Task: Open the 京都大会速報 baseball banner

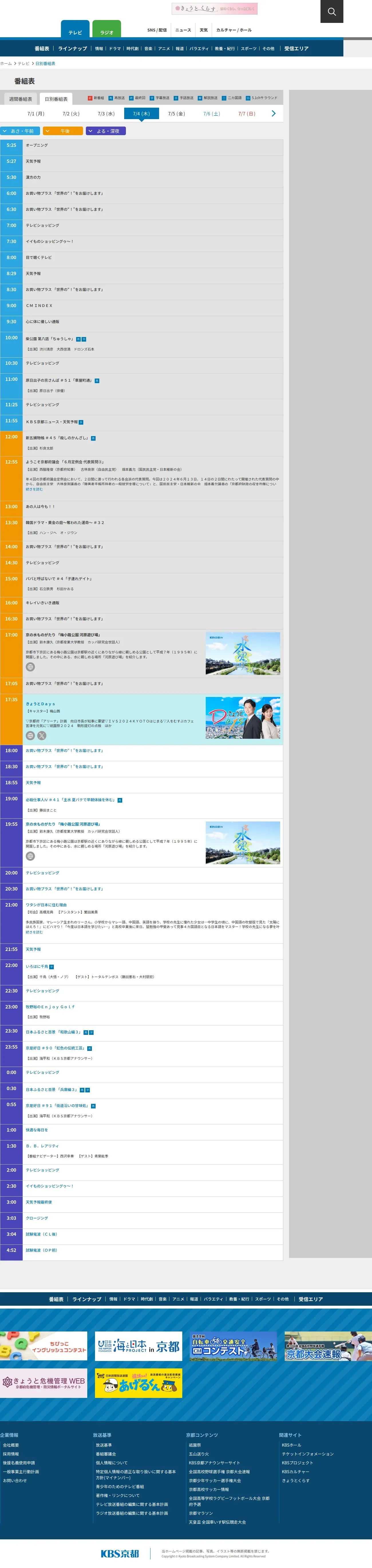Action: point(328,1346)
